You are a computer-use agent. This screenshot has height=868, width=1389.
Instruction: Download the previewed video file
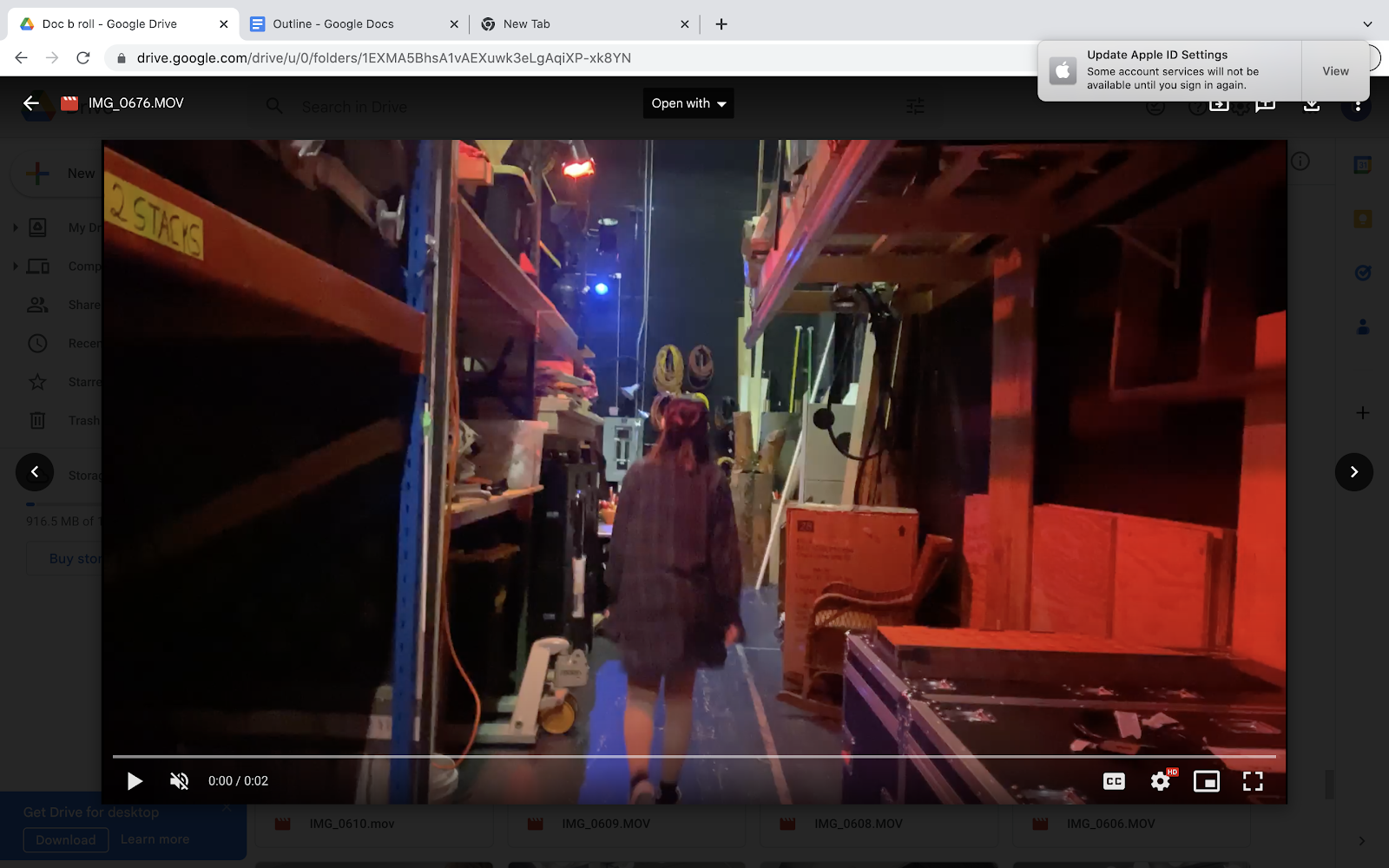pos(1312,105)
